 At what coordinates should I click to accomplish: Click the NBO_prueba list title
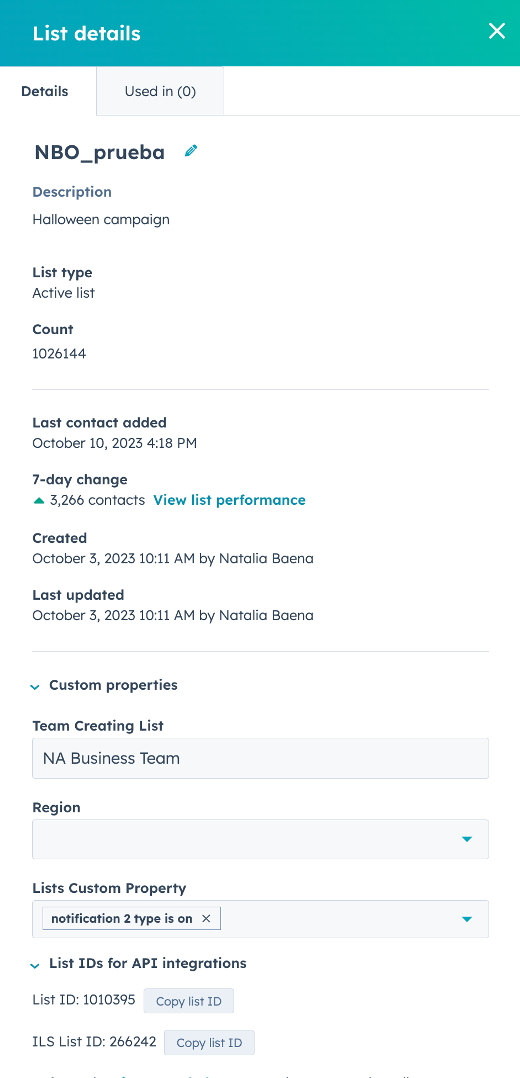[x=100, y=153]
